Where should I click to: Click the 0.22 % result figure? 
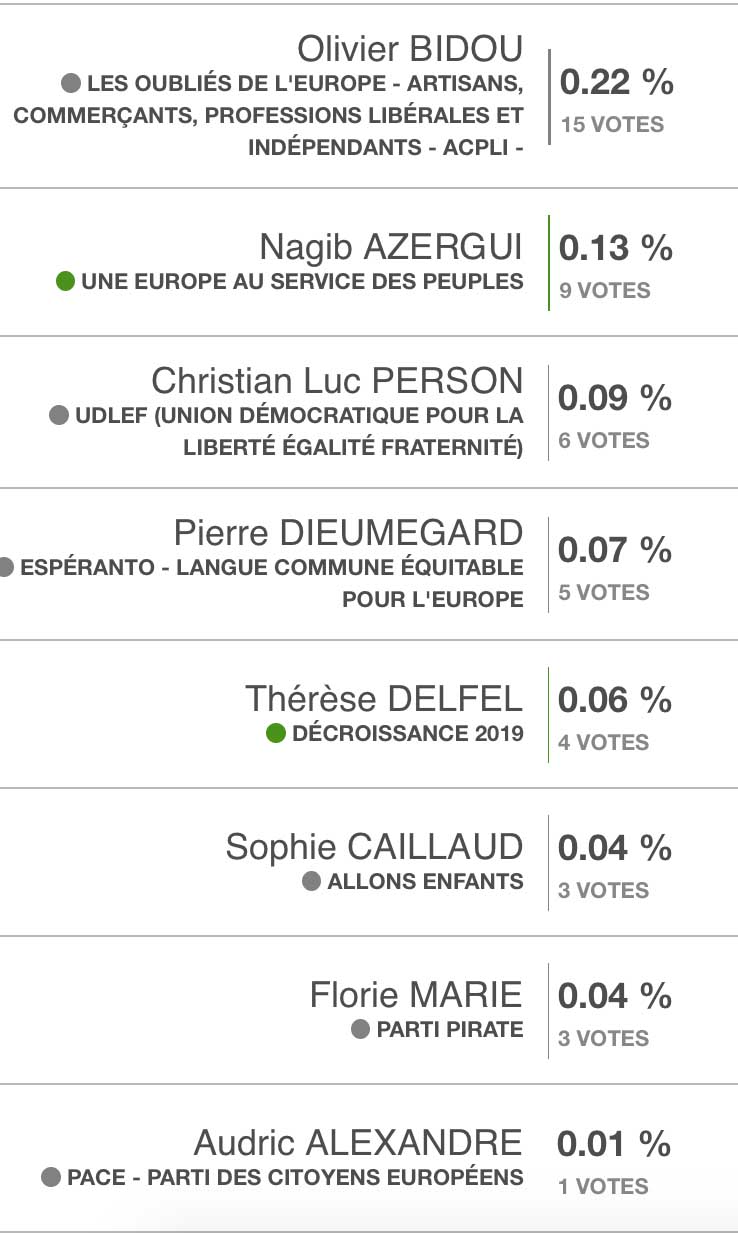[616, 82]
